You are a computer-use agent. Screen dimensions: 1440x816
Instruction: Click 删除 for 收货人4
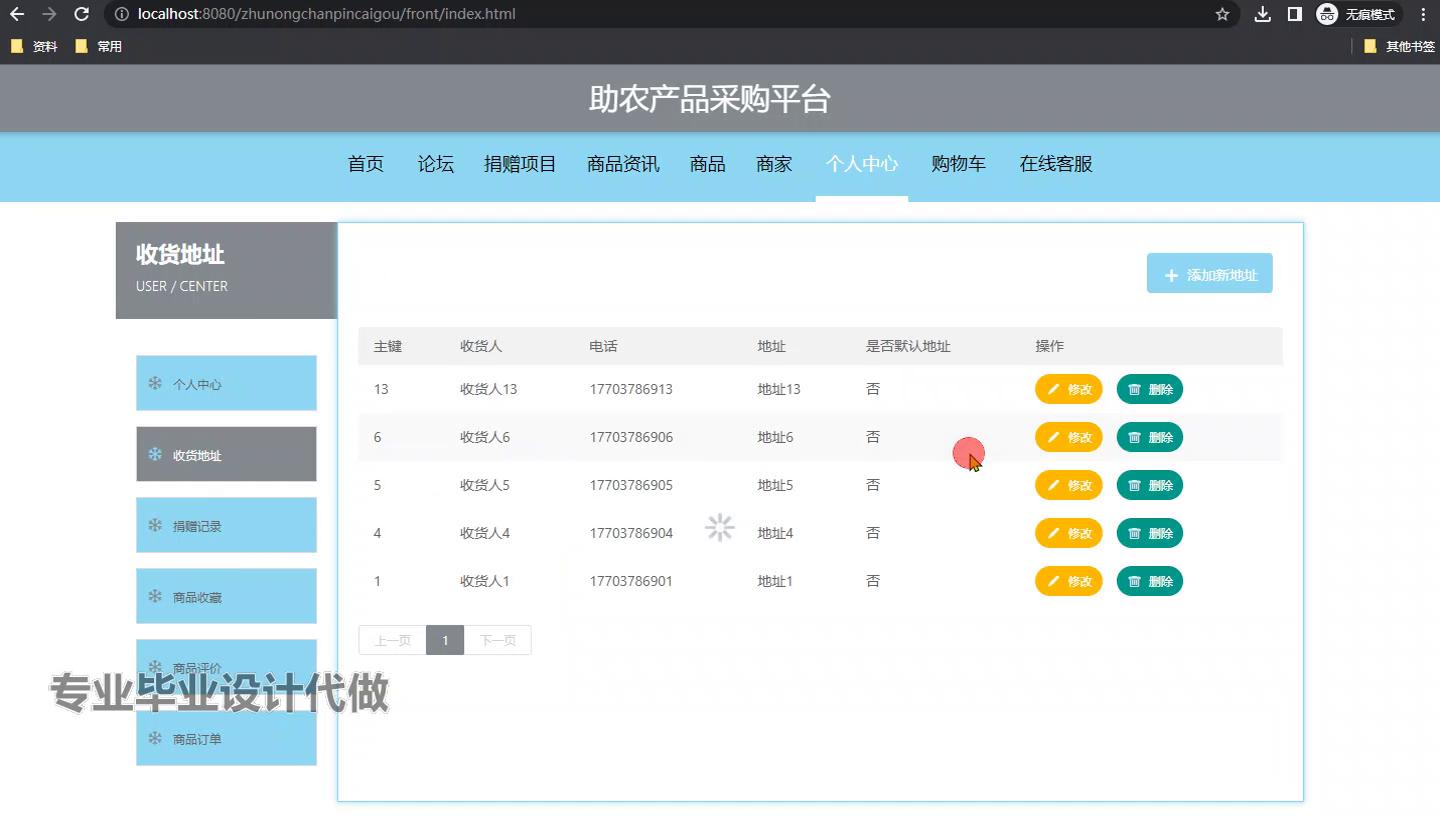1149,533
